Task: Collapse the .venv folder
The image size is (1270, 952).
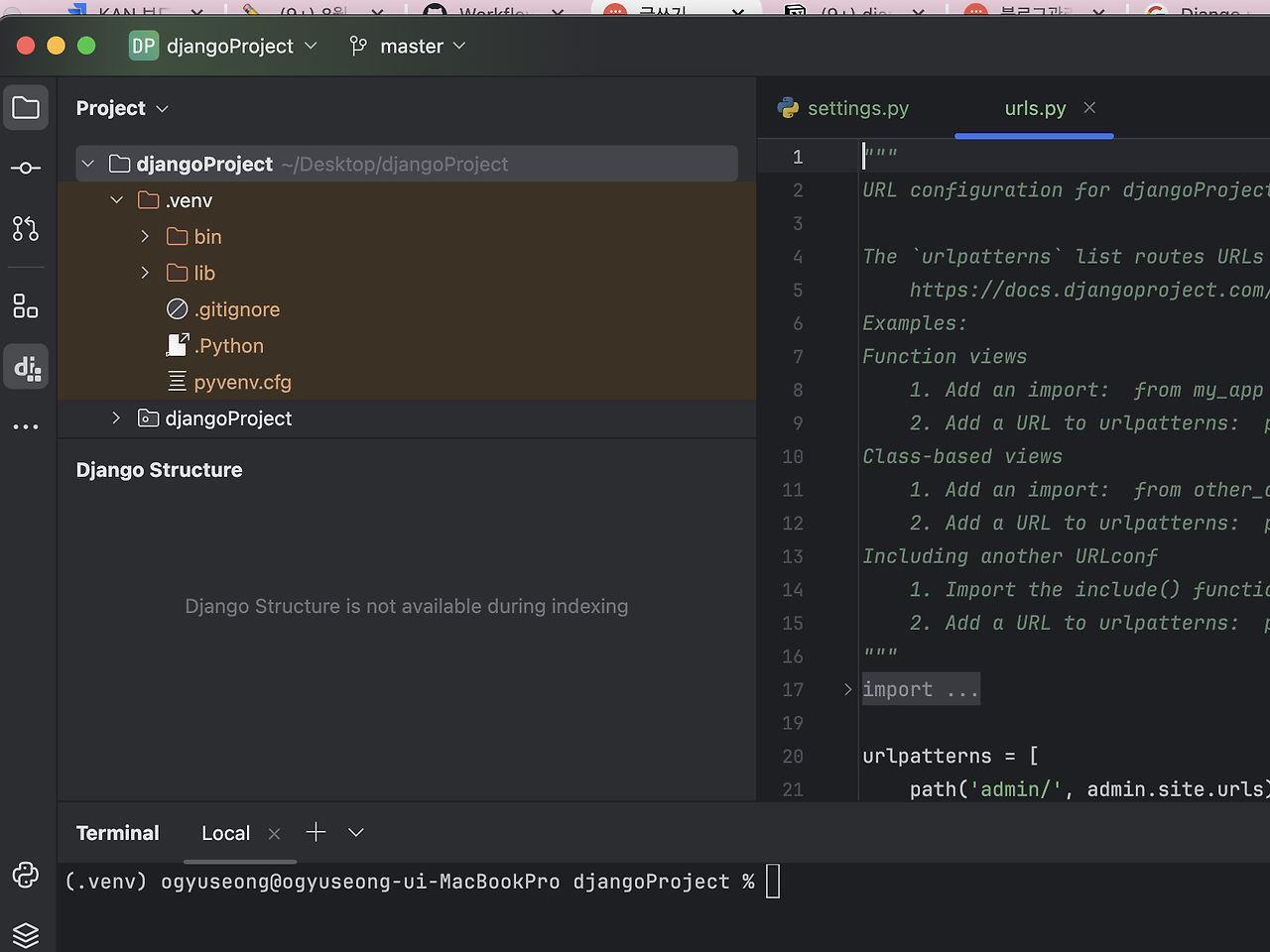Action: (117, 200)
